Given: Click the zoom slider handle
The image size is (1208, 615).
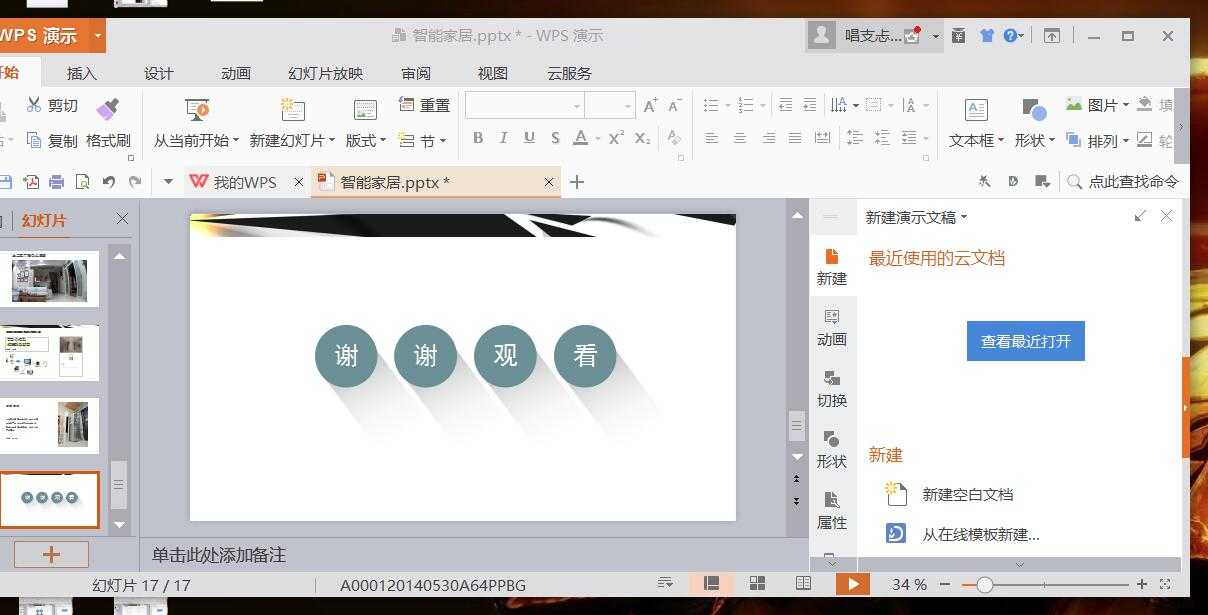Looking at the screenshot, I should click(985, 584).
